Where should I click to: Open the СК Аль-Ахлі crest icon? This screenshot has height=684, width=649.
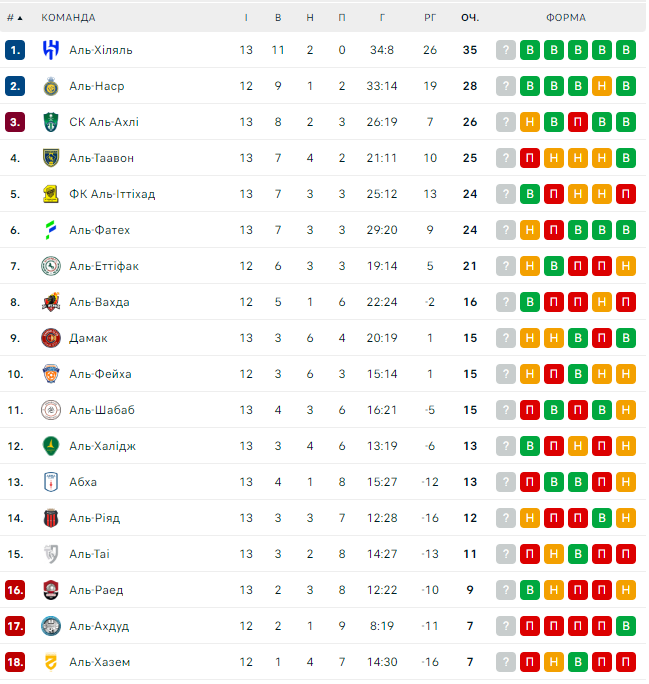click(51, 122)
